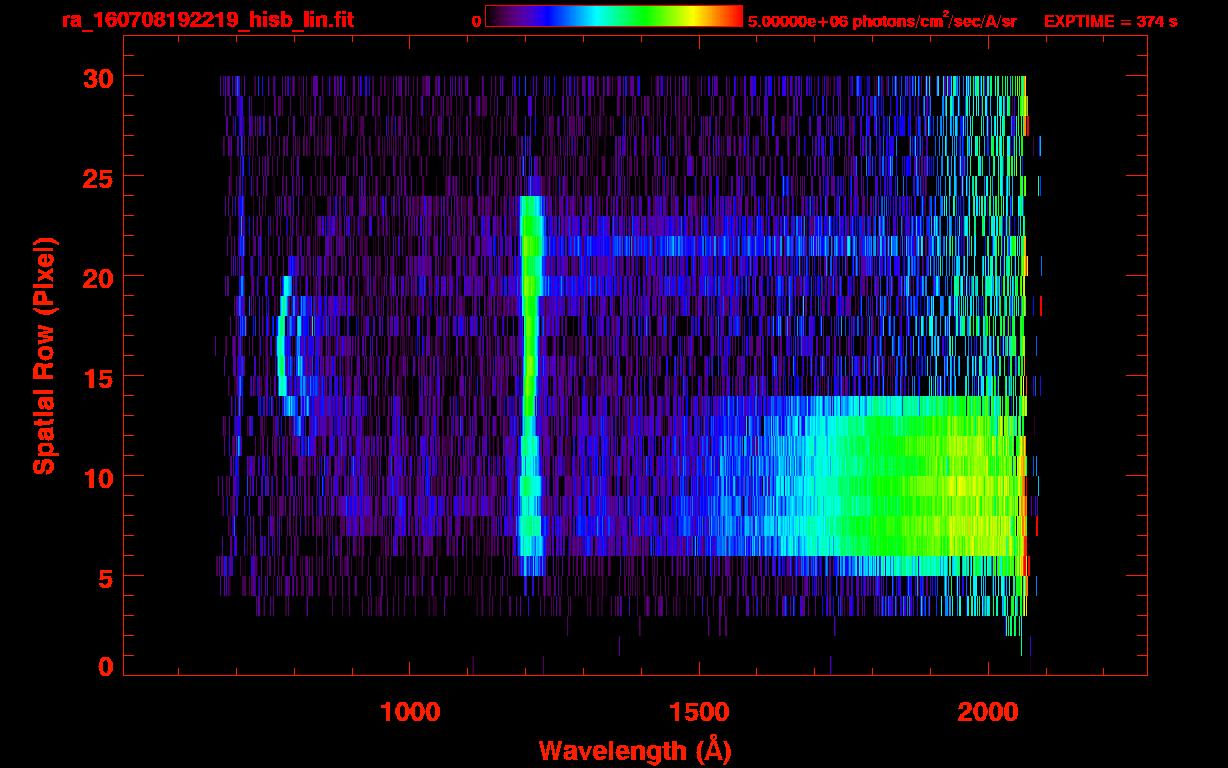1228x768 pixels.
Task: Click the rainbow color bar legend
Action: coord(614,16)
